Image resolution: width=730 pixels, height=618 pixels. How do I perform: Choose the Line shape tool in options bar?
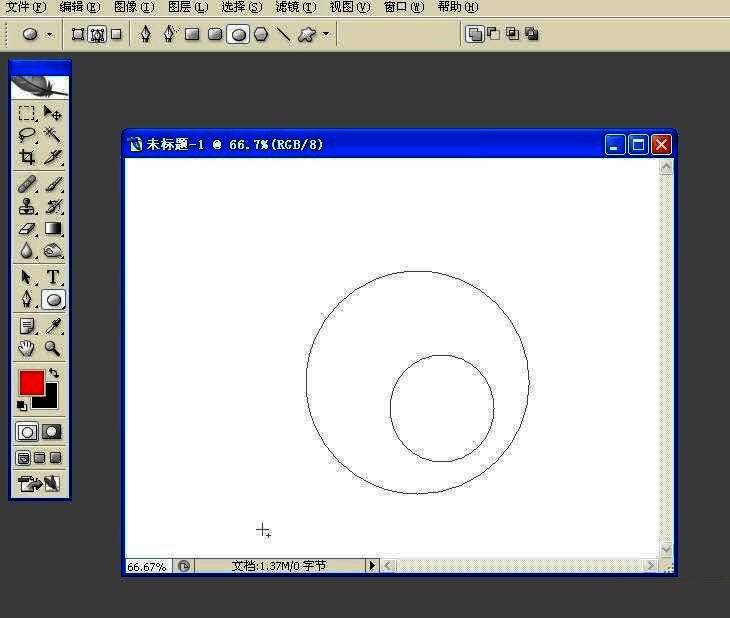[284, 34]
